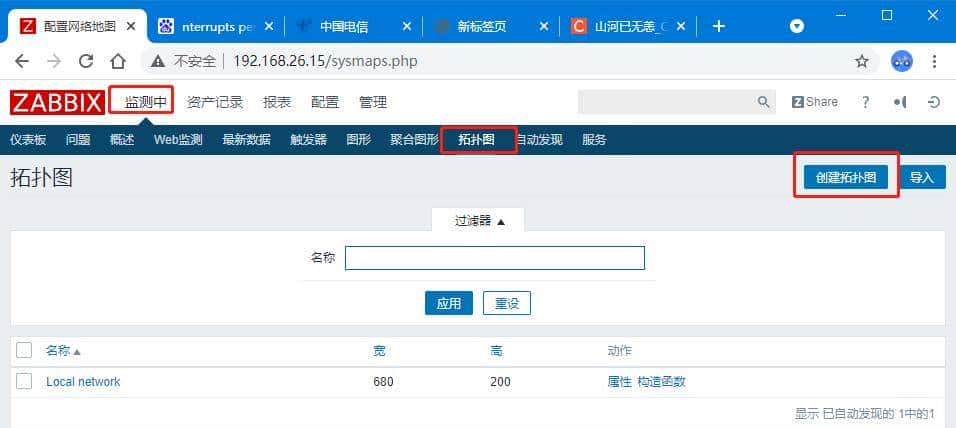Go to 服务 submenu
This screenshot has height=428, width=956.
point(594,140)
